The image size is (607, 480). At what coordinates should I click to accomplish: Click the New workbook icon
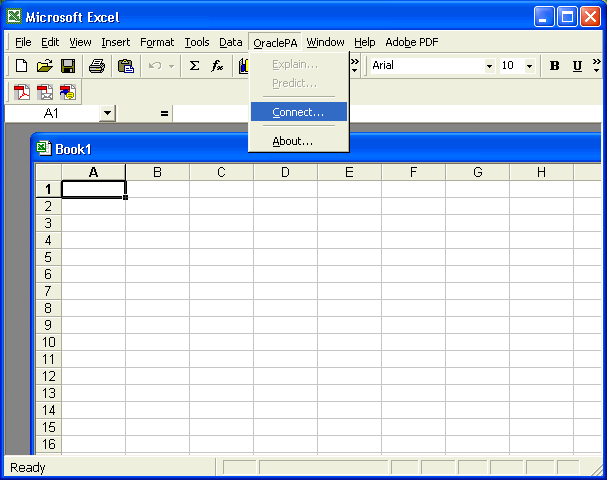(21, 66)
